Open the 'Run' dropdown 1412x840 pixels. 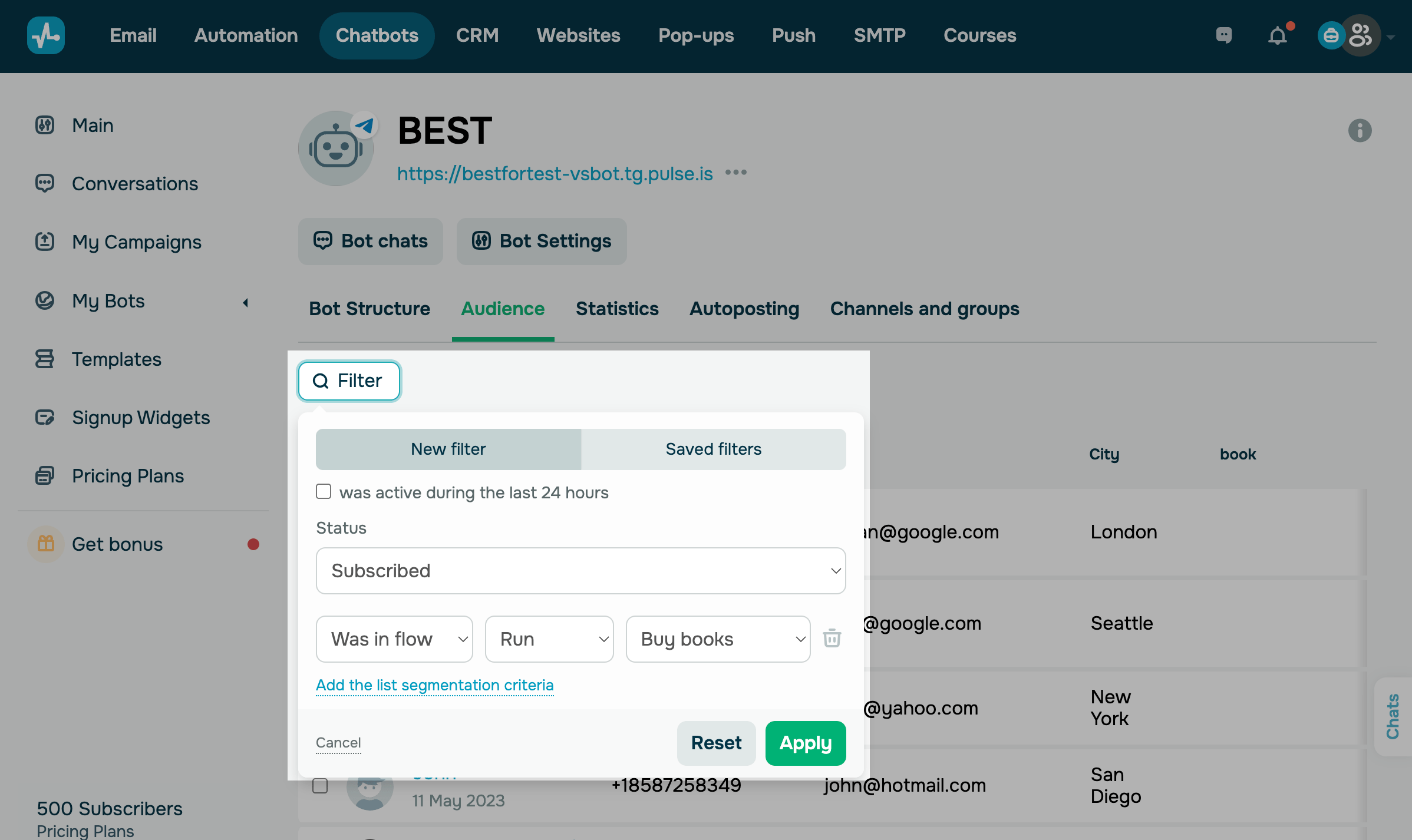tap(549, 639)
